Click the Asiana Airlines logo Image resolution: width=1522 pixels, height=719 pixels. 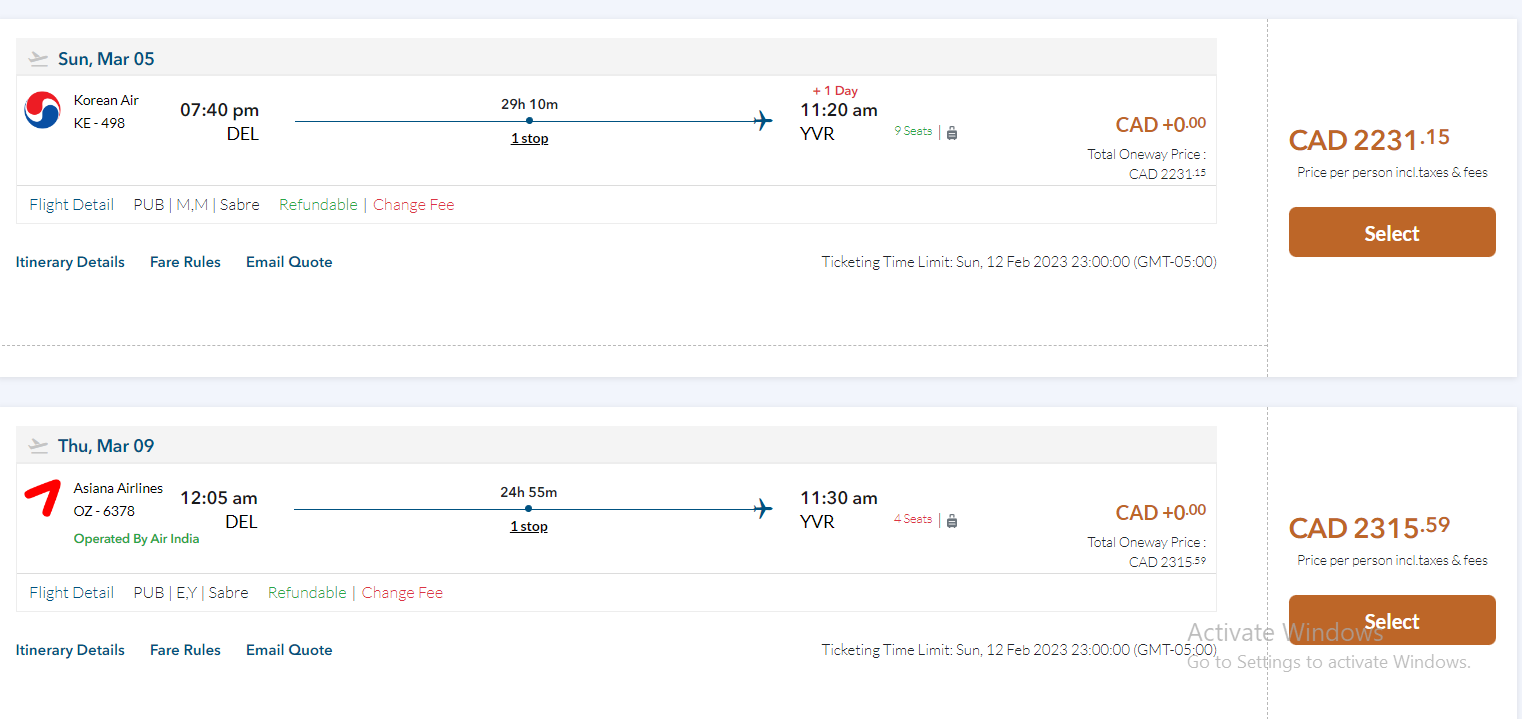(x=42, y=498)
